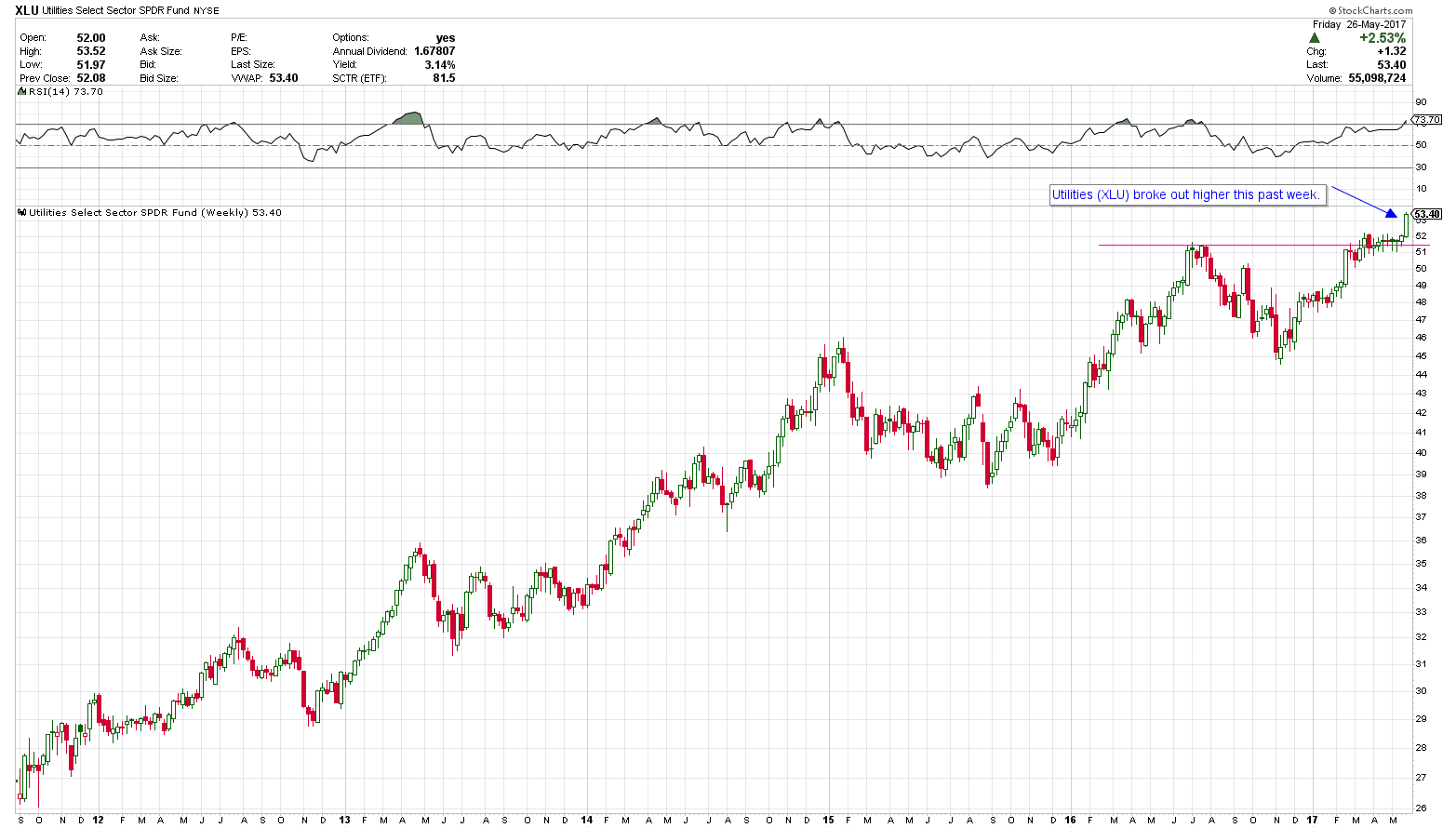Click the year label 14 on time axis
The width and height of the screenshot is (1456, 828).
click(587, 820)
